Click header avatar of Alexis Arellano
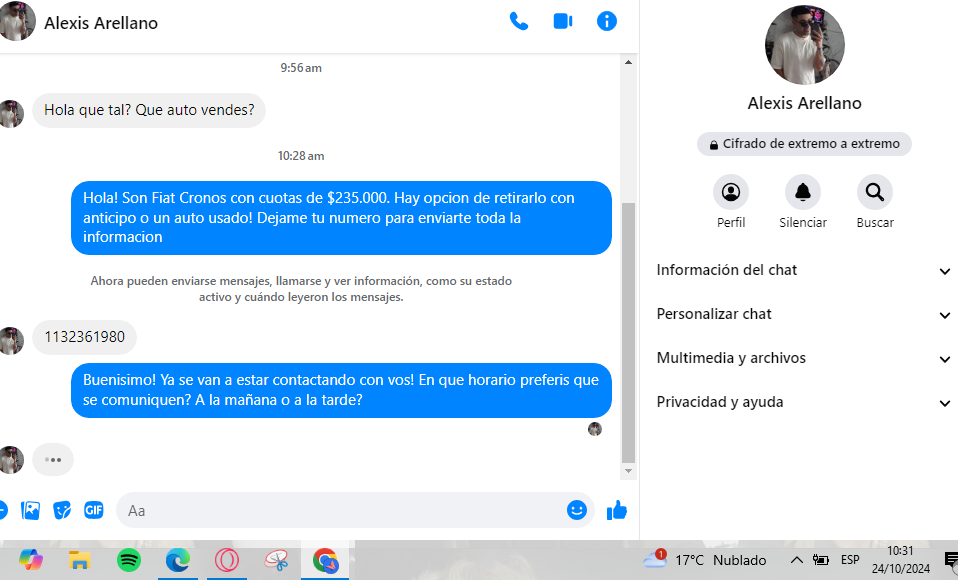Viewport: 958px width, 580px height. pos(16,21)
